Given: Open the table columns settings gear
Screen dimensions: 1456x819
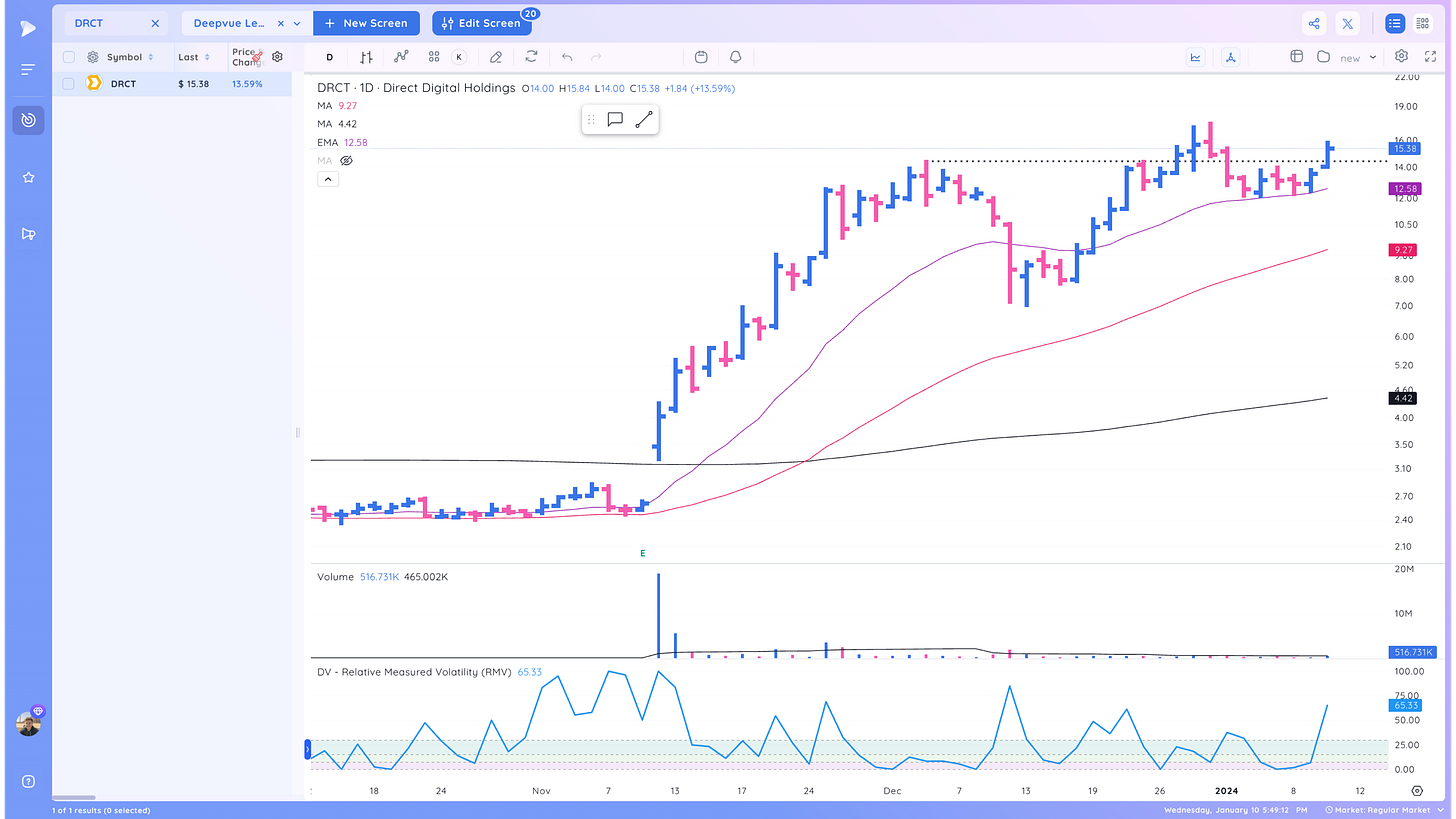Looking at the screenshot, I should coord(277,57).
